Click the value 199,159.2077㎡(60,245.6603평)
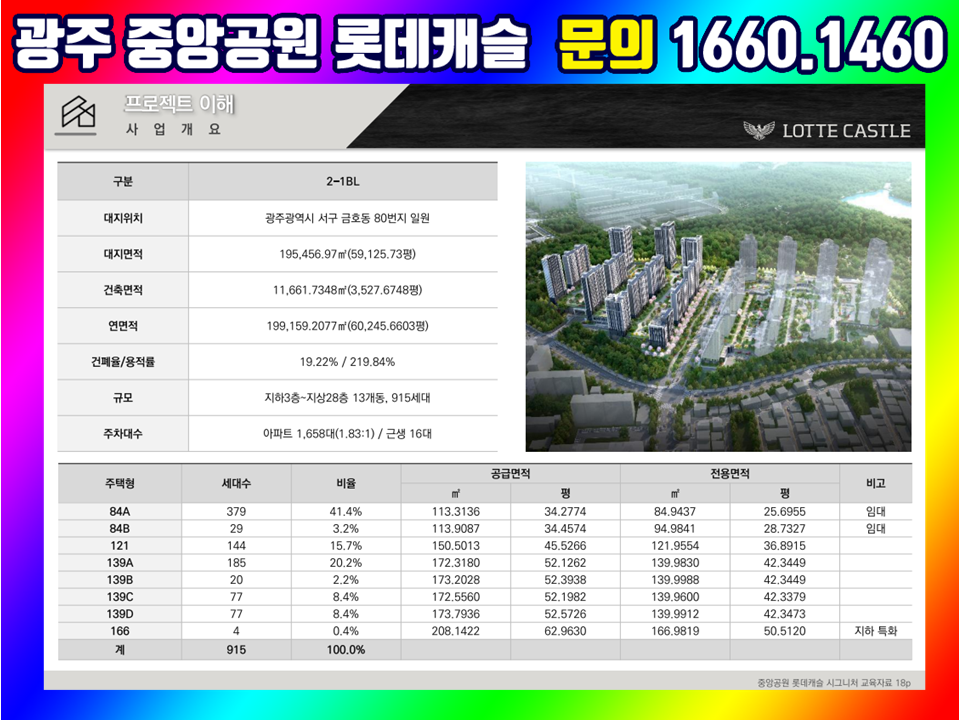Screen dimensions: 960x720 347,326
